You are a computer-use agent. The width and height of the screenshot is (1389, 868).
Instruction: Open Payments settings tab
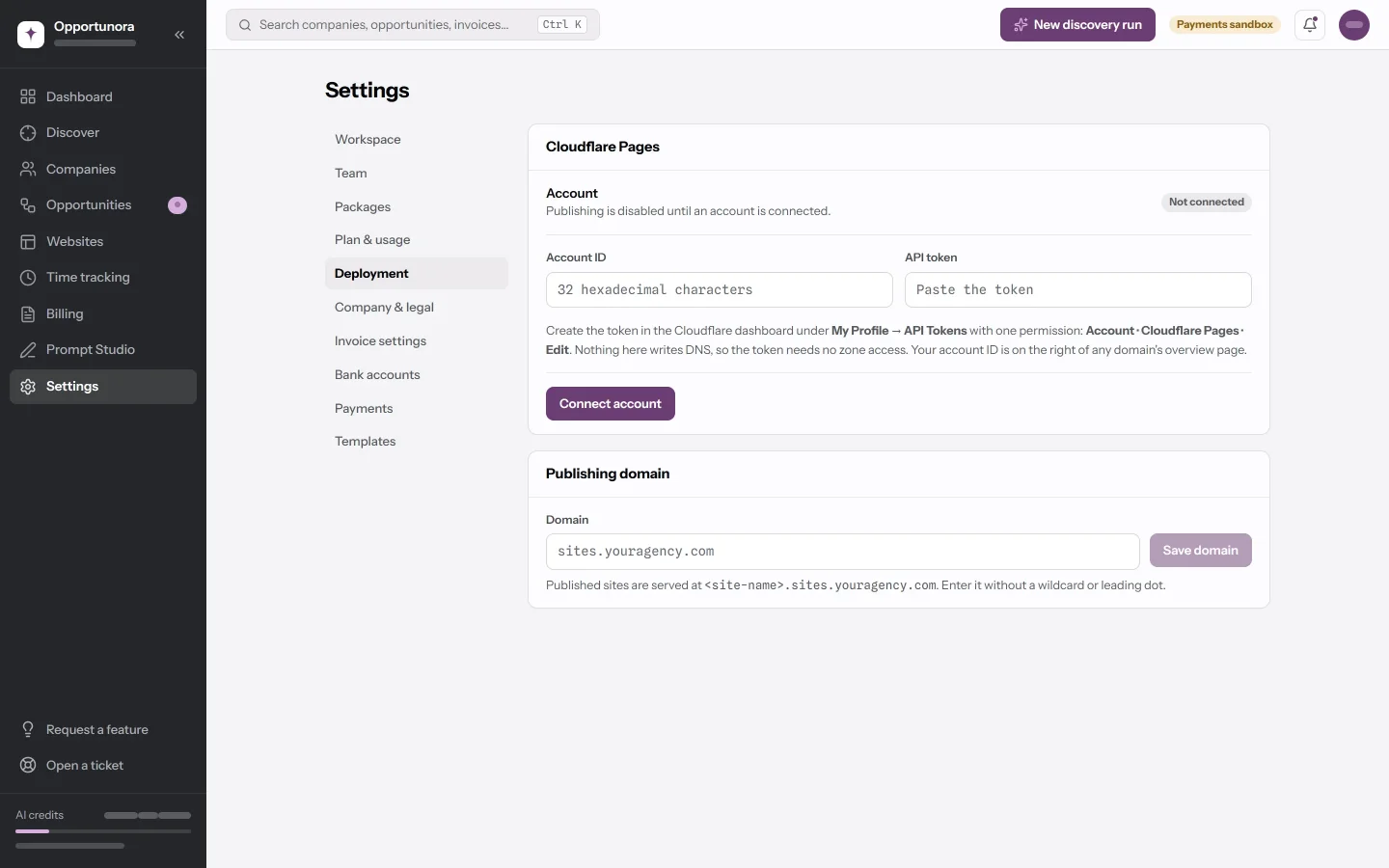417,409
